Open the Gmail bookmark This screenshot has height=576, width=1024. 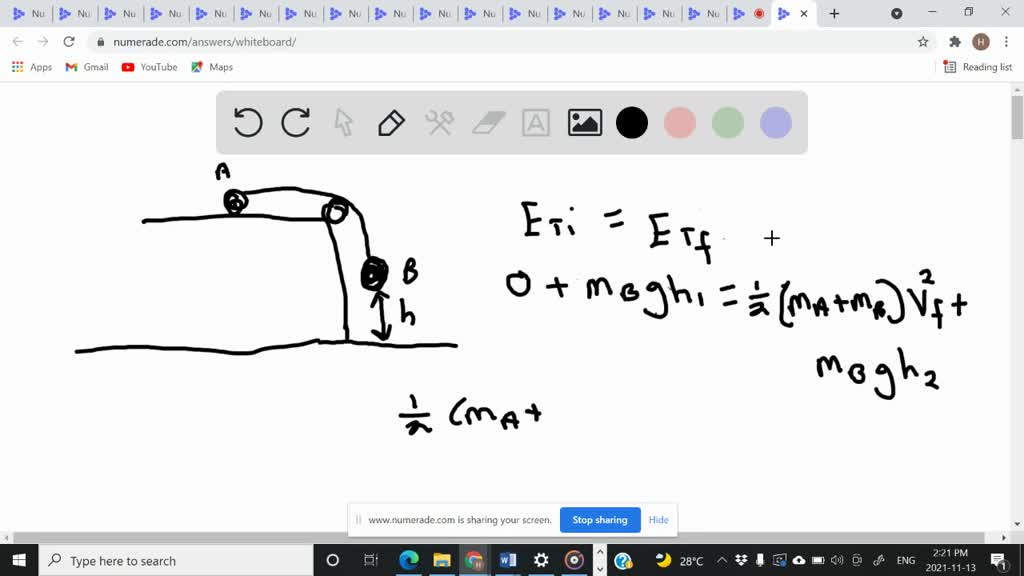pos(86,67)
